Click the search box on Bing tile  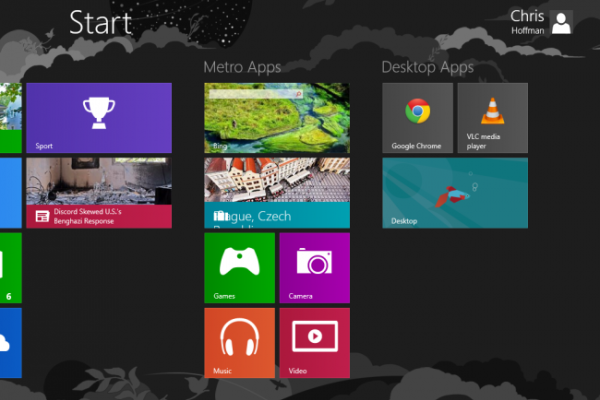(x=256, y=94)
